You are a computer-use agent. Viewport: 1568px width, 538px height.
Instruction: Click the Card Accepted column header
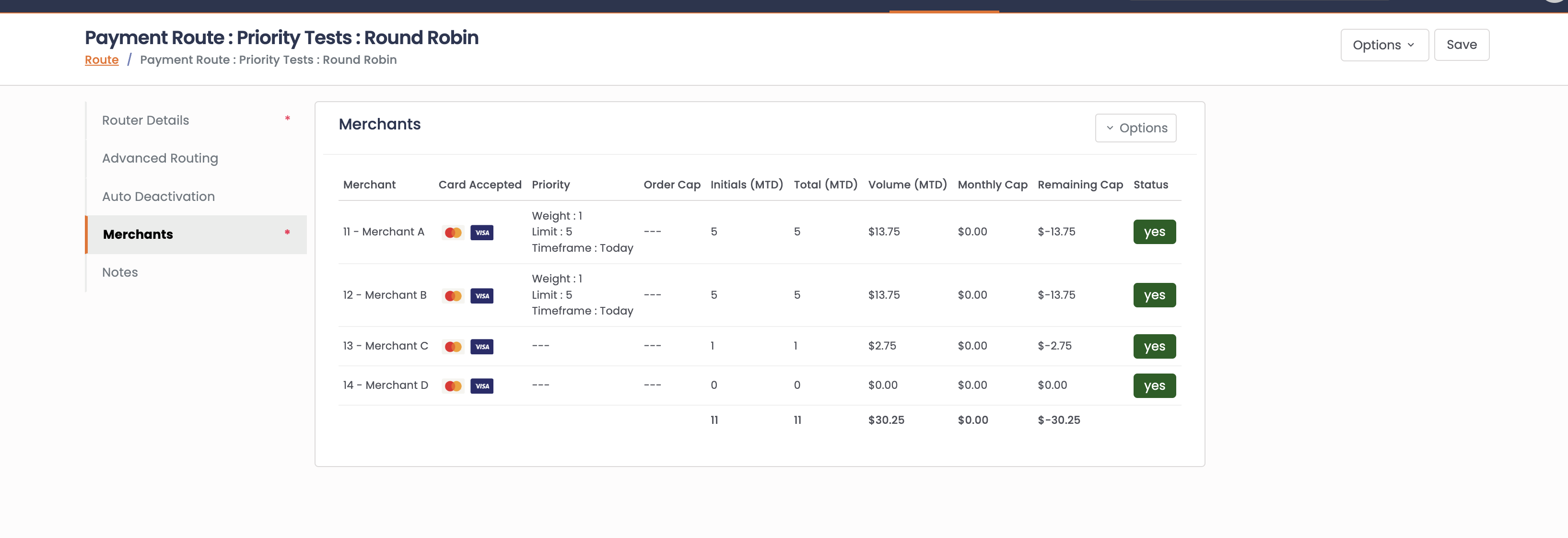coord(480,185)
